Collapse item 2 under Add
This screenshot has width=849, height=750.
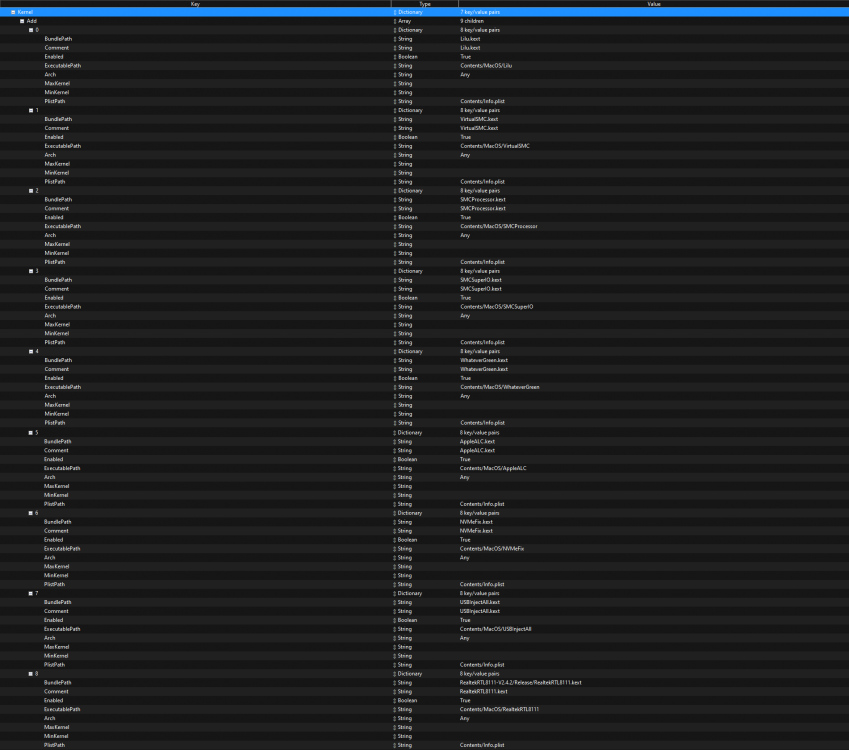[x=31, y=191]
